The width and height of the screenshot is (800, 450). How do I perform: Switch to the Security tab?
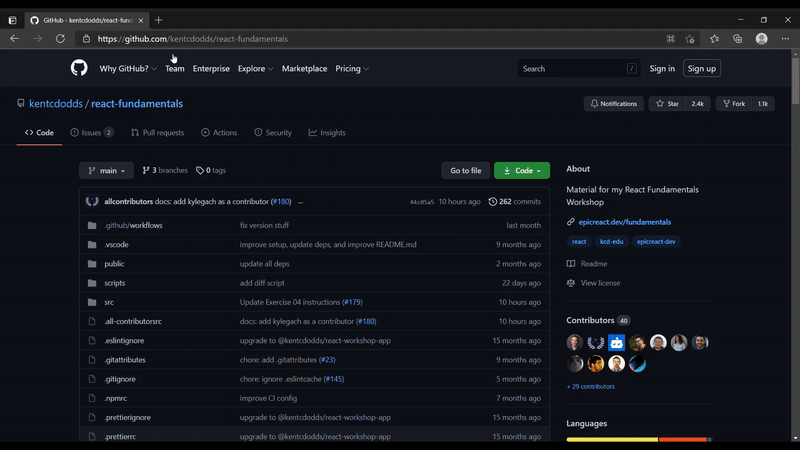273,133
